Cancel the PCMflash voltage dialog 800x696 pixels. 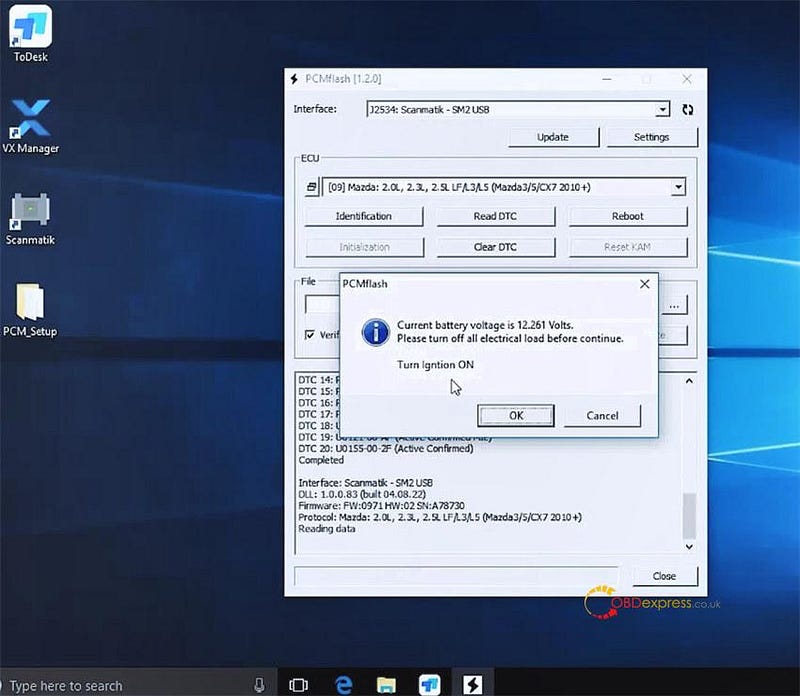click(x=602, y=415)
